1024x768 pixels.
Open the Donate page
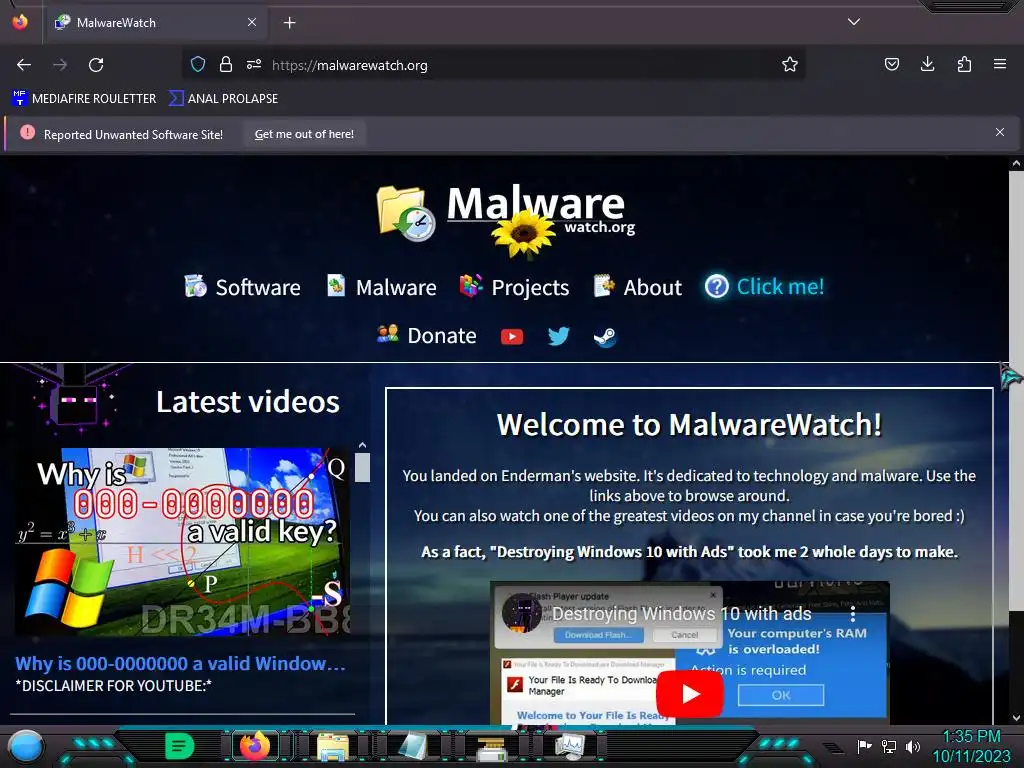click(x=426, y=336)
